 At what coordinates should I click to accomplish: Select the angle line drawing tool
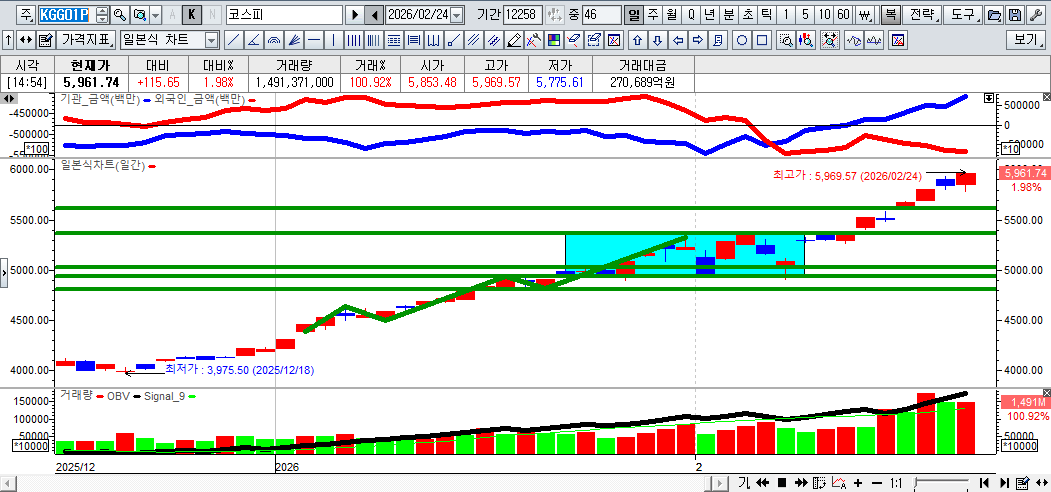[x=253, y=41]
